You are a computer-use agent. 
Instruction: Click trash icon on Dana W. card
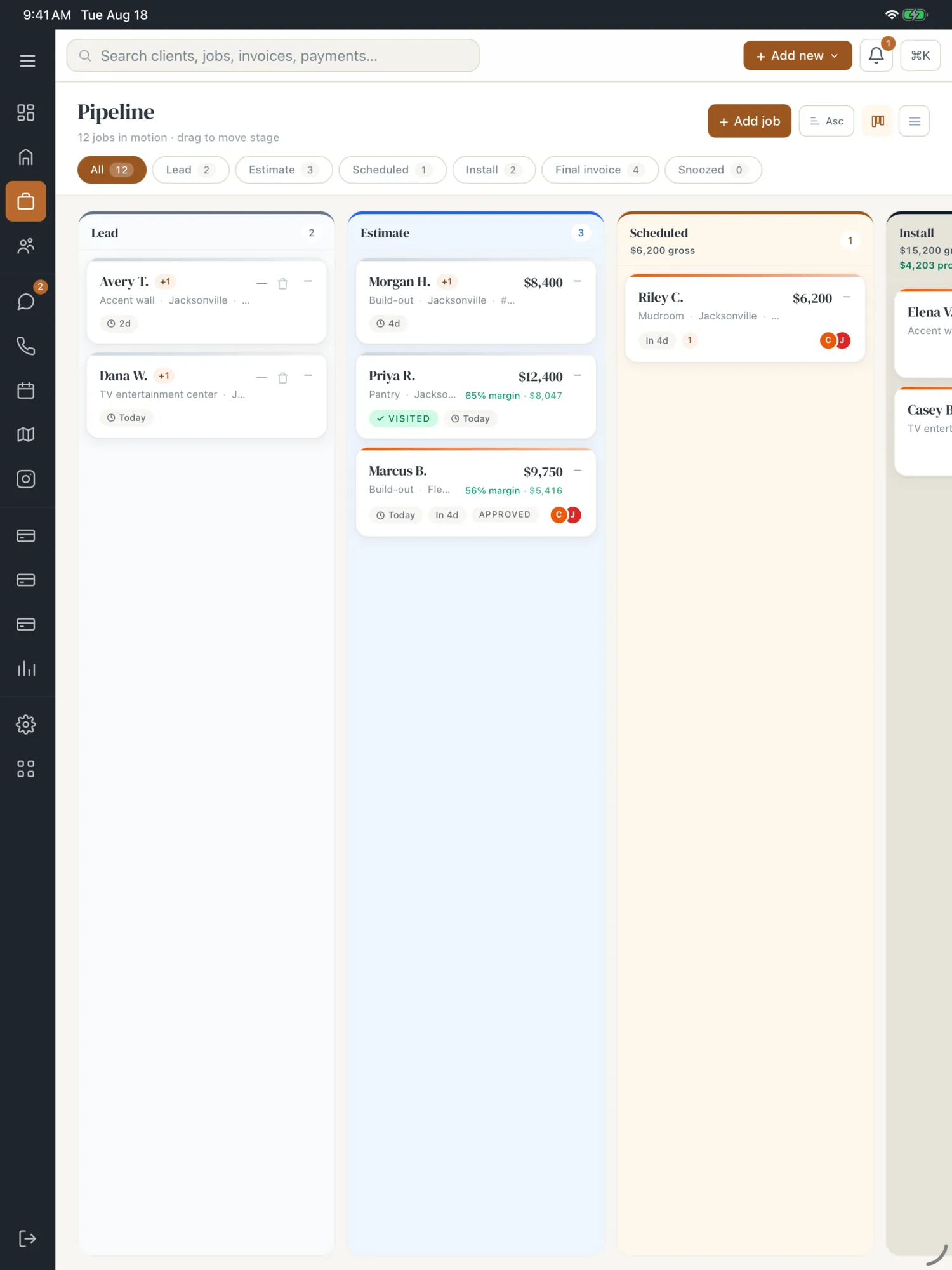coord(283,378)
